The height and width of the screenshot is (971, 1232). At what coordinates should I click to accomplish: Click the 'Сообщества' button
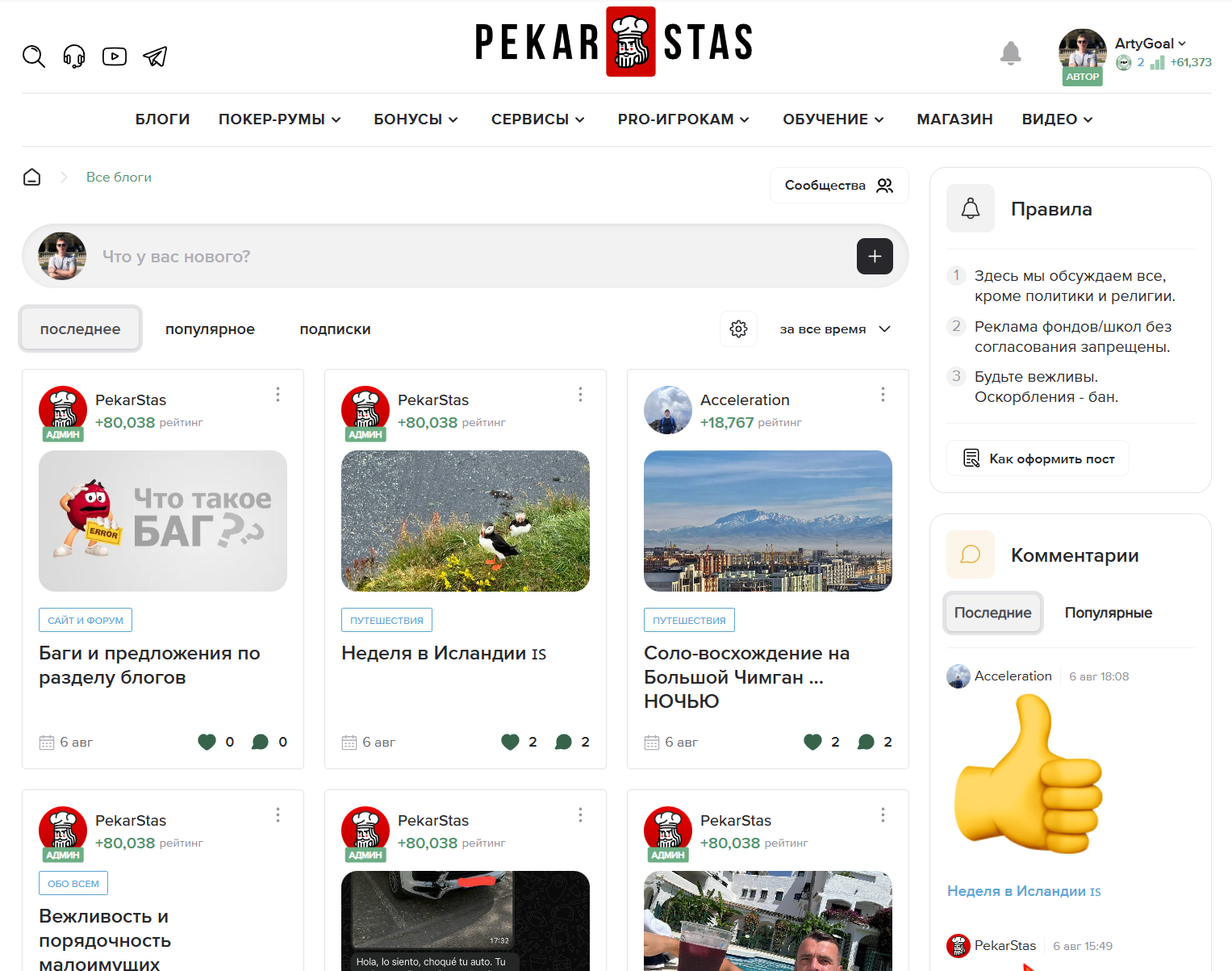point(838,186)
